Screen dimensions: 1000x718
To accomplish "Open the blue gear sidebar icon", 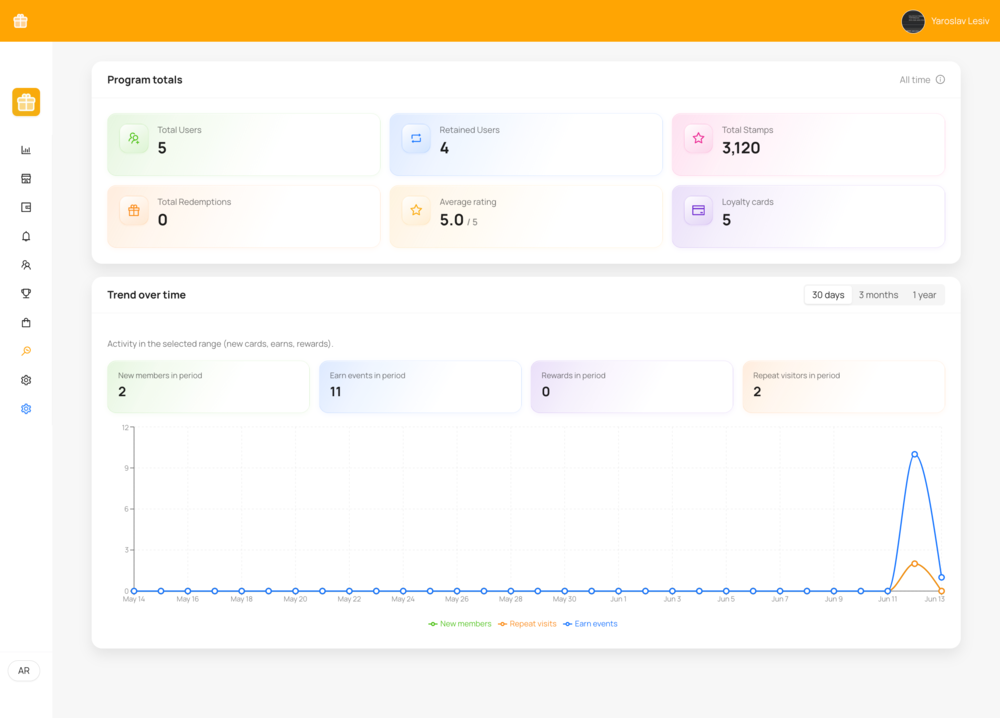I will point(26,409).
